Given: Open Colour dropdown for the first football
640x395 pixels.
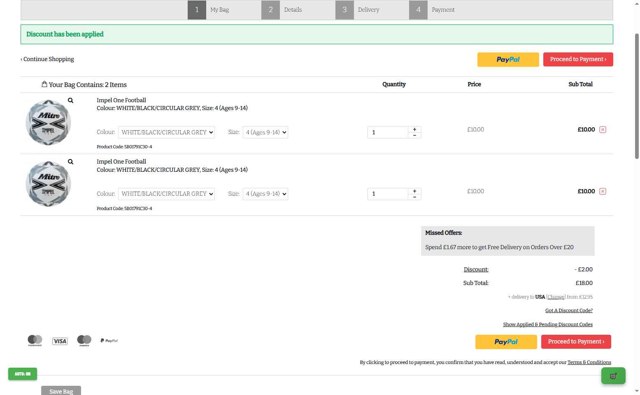Looking at the screenshot, I should click(x=167, y=132).
